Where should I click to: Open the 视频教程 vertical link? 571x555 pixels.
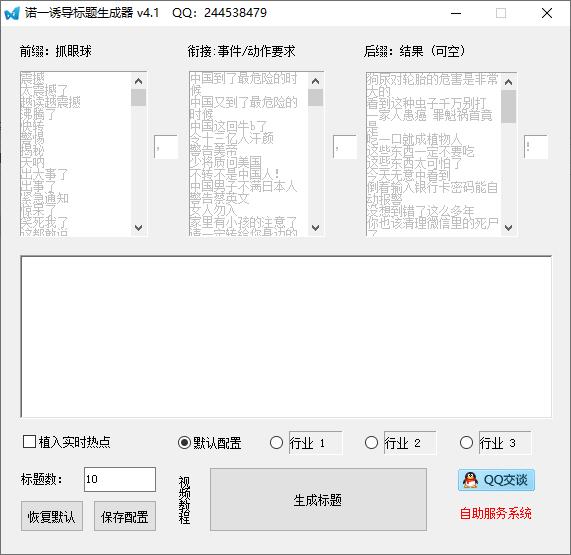184,500
